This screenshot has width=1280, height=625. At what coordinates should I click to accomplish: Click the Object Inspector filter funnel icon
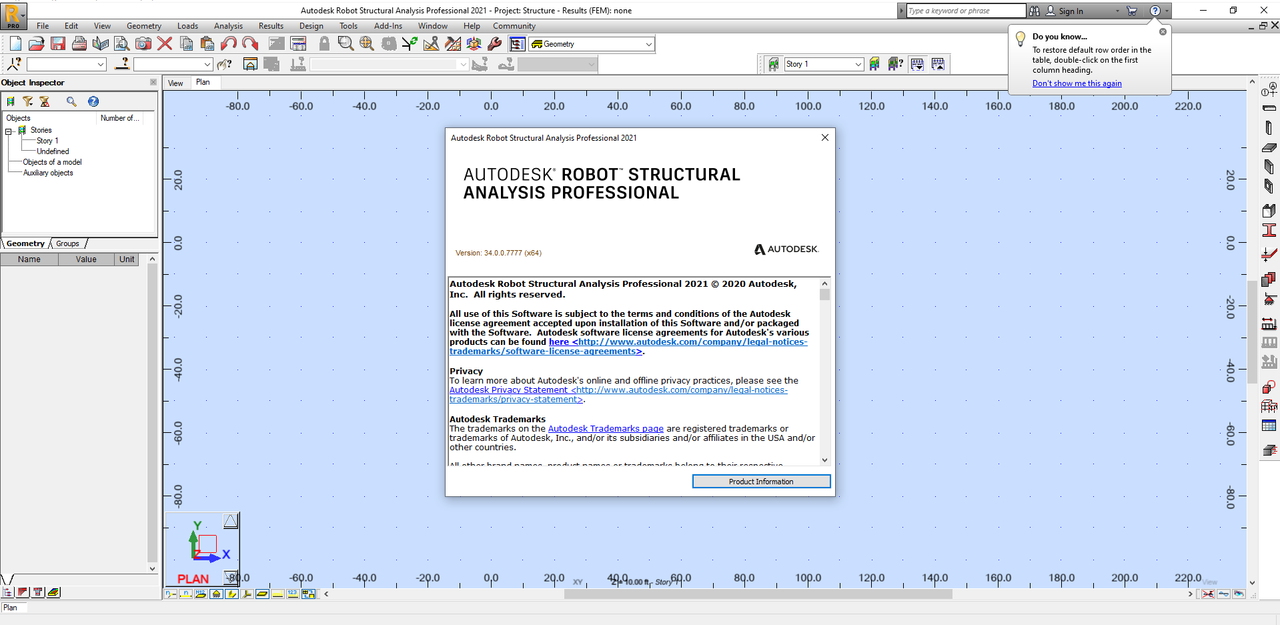pyautogui.click(x=28, y=101)
